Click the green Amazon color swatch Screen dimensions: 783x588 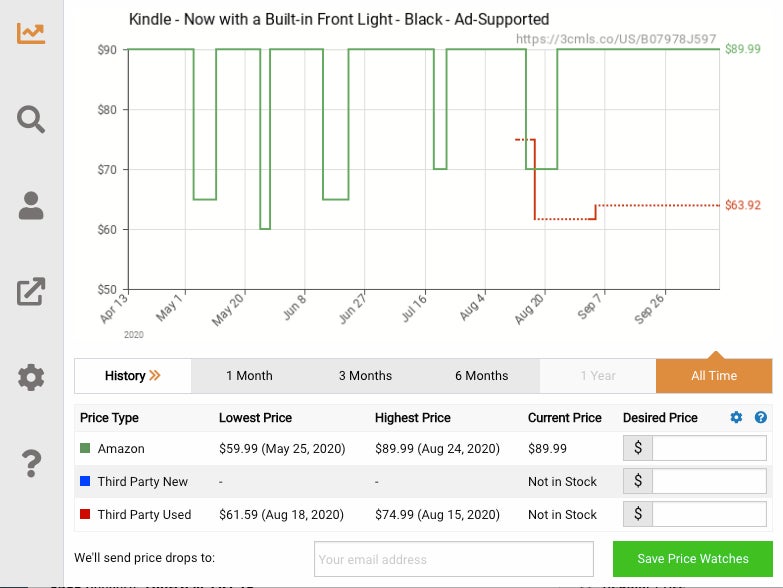pyautogui.click(x=86, y=449)
